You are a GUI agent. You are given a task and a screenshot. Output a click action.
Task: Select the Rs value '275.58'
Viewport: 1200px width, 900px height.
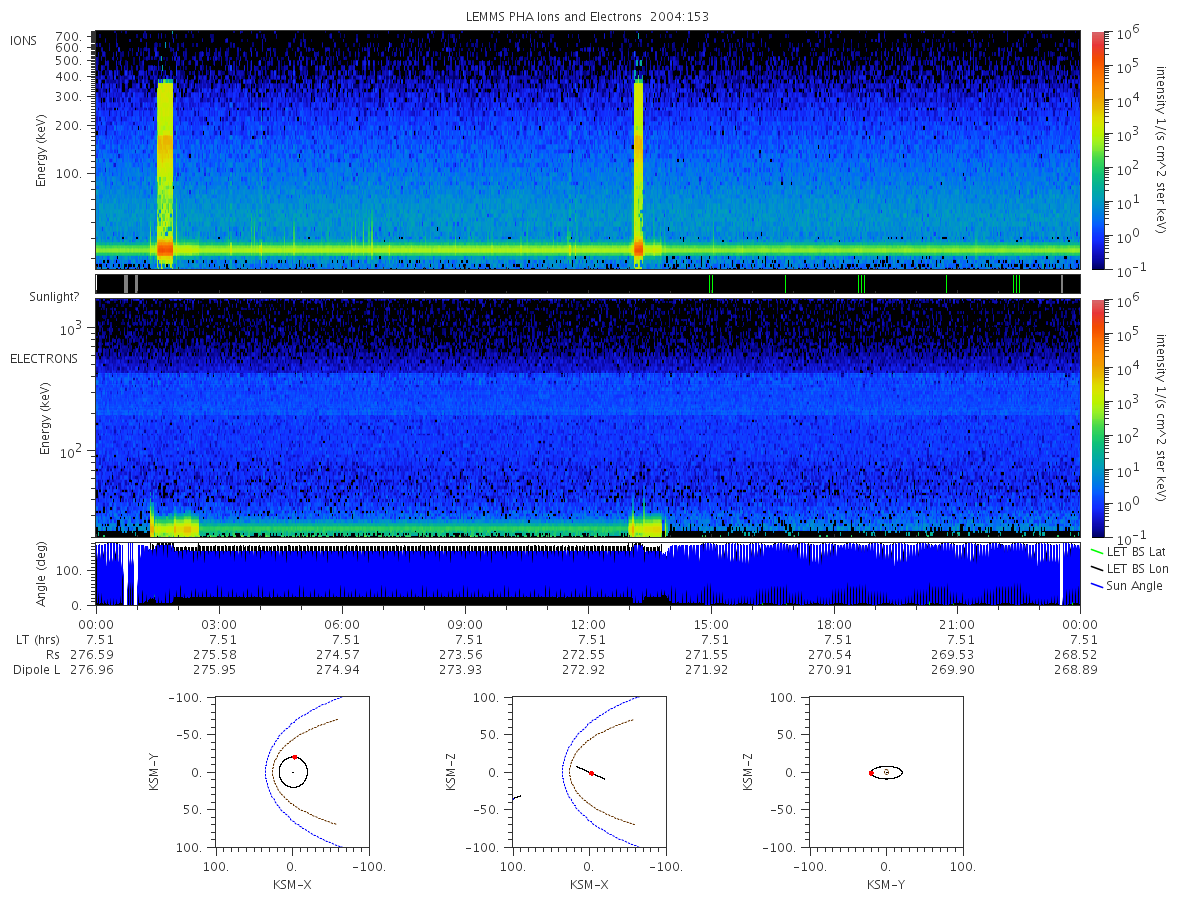214,655
